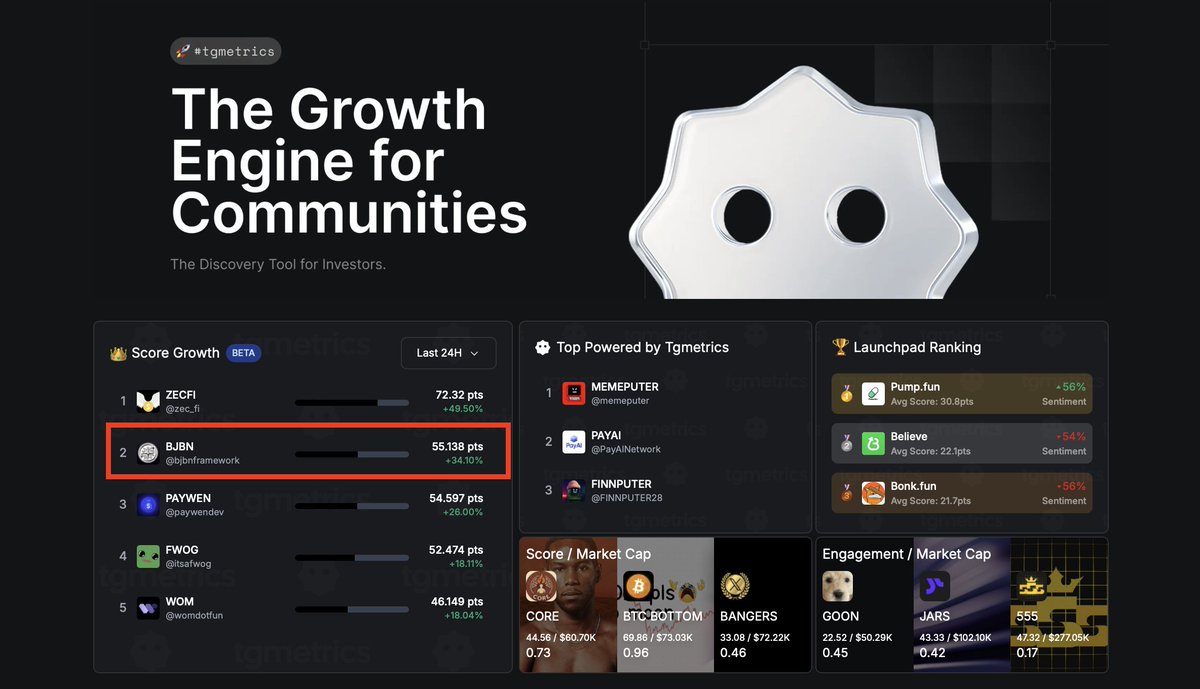Click the GOON dog avatar icon
Image resolution: width=1200 pixels, height=689 pixels.
click(x=837, y=586)
